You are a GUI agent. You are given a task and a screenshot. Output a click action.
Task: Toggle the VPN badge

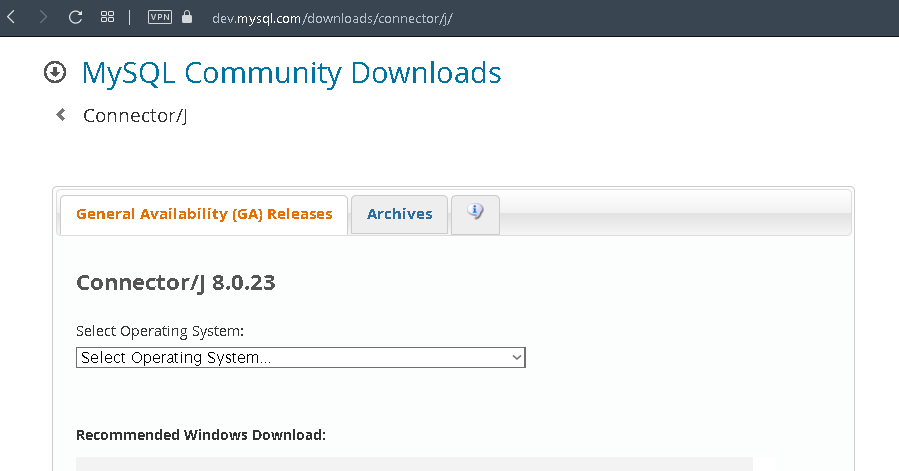[x=160, y=17]
